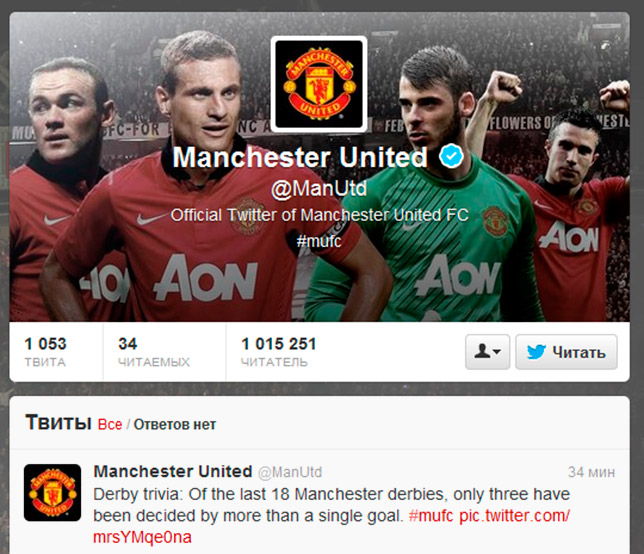
Task: Select the Все tweets filter
Action: pos(110,424)
